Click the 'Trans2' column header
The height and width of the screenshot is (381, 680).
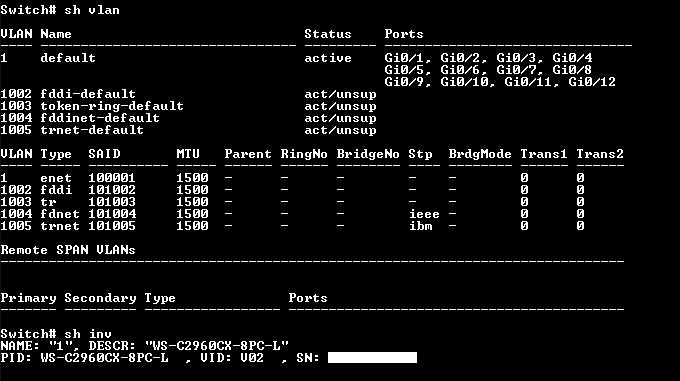[x=600, y=154]
